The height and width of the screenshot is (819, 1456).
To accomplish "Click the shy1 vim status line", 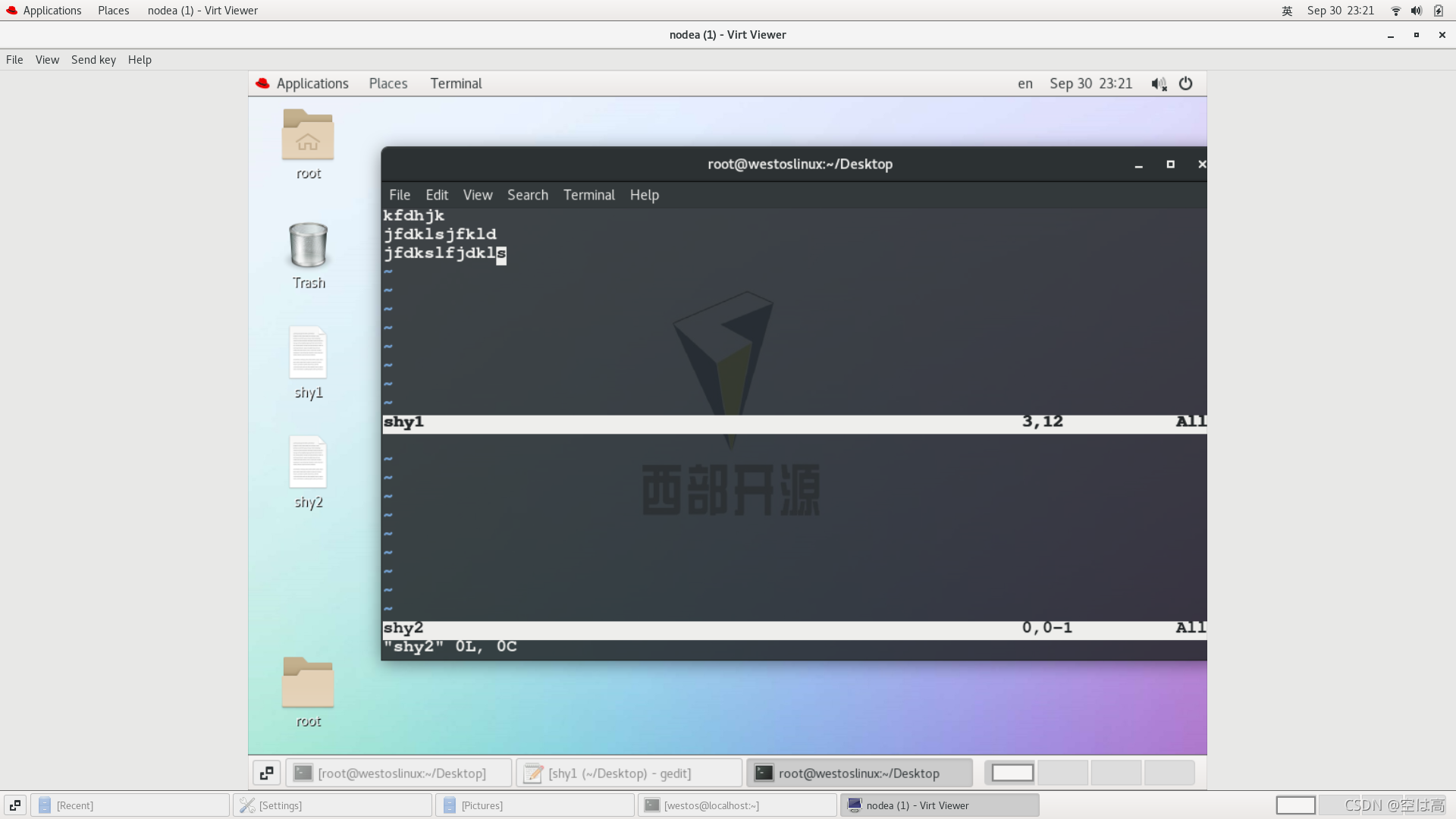I will [x=794, y=422].
